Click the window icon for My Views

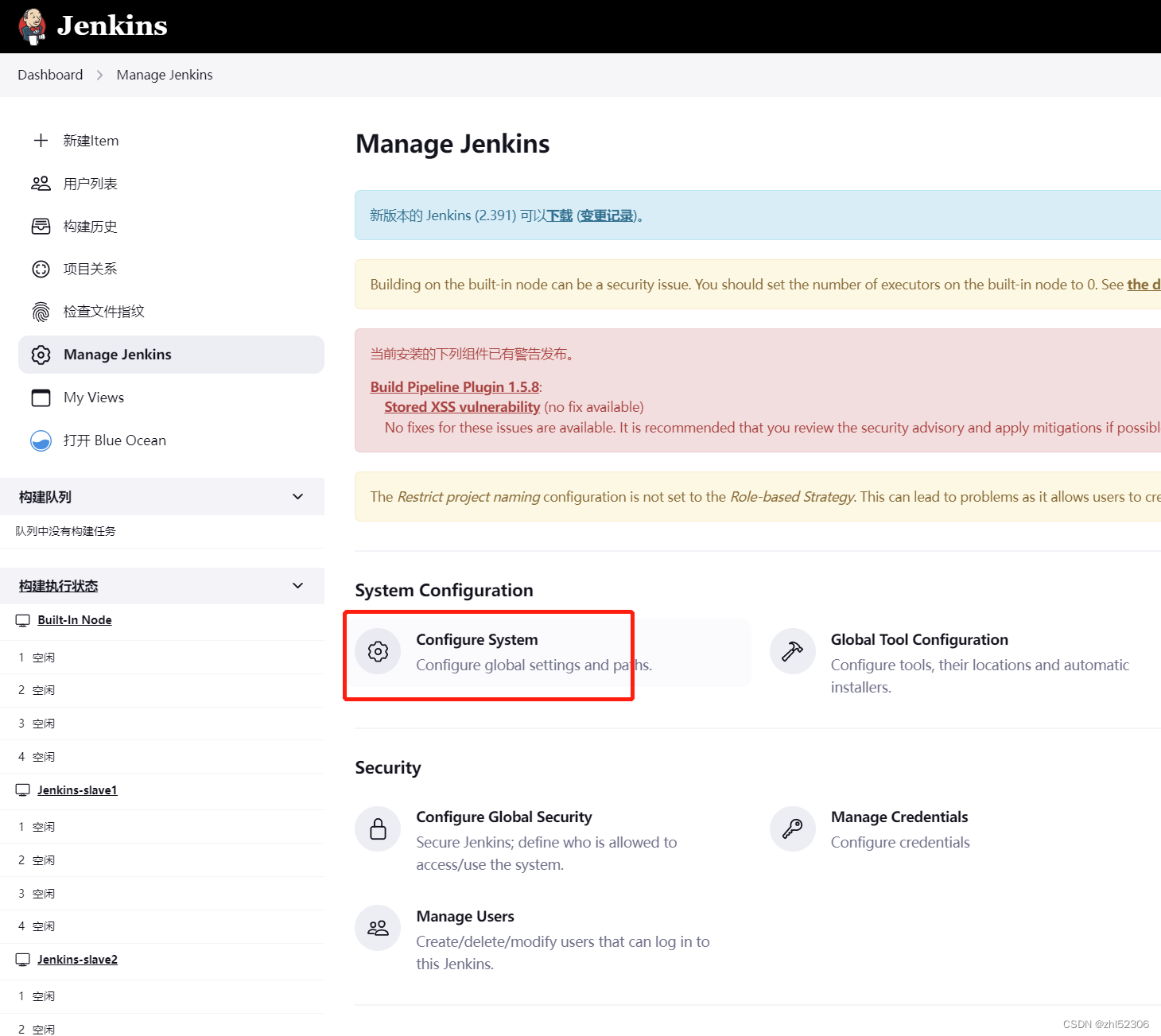click(x=41, y=398)
